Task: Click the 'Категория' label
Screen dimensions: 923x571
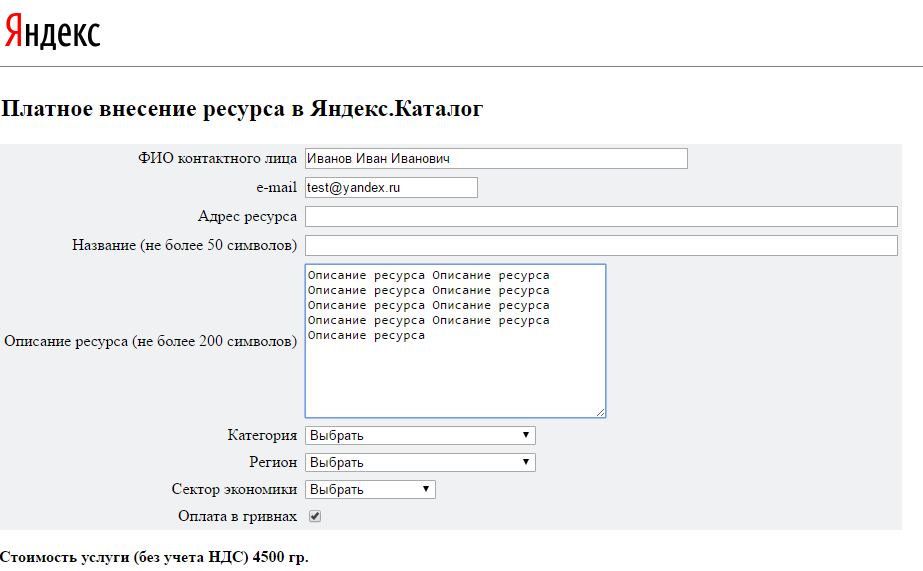Action: 263,435
